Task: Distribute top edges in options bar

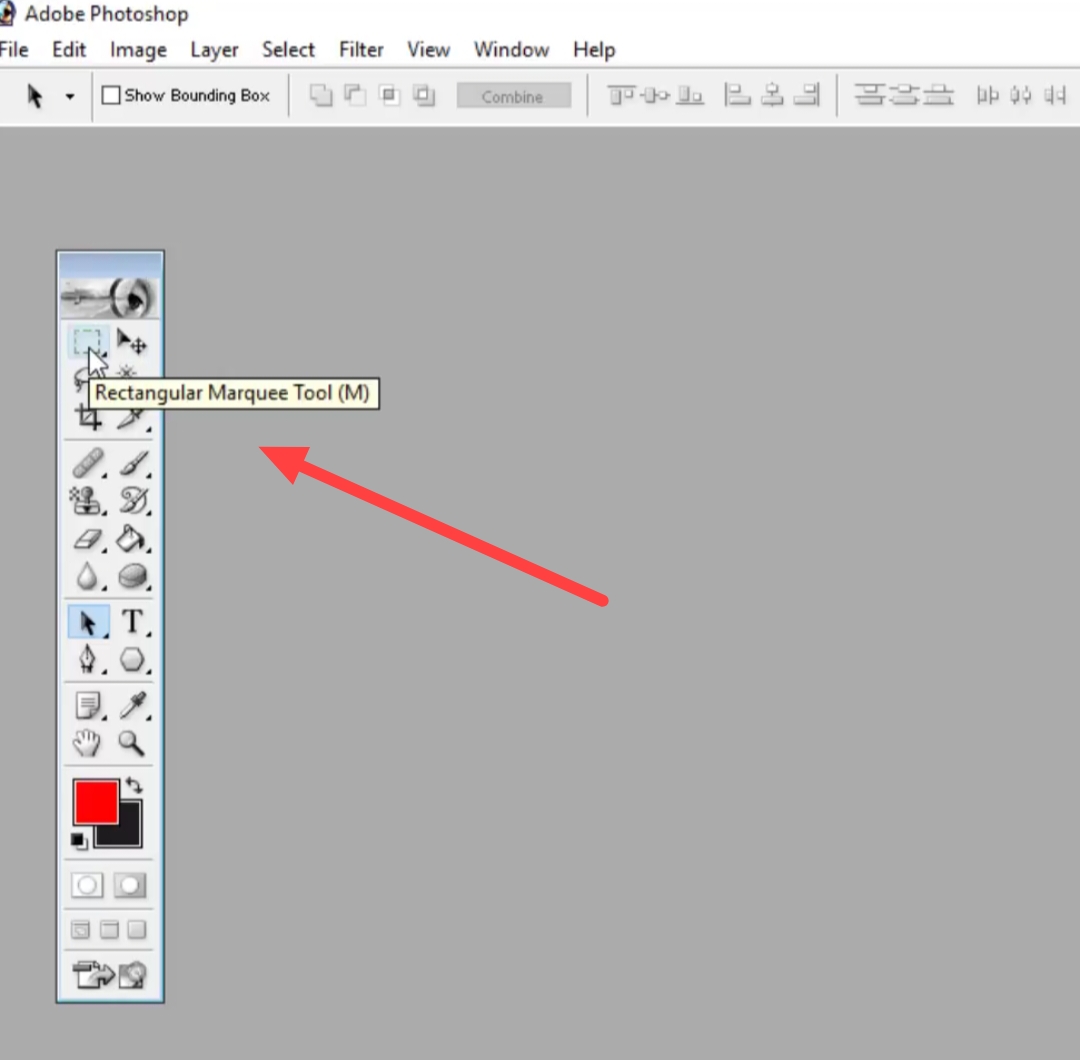Action: (870, 95)
